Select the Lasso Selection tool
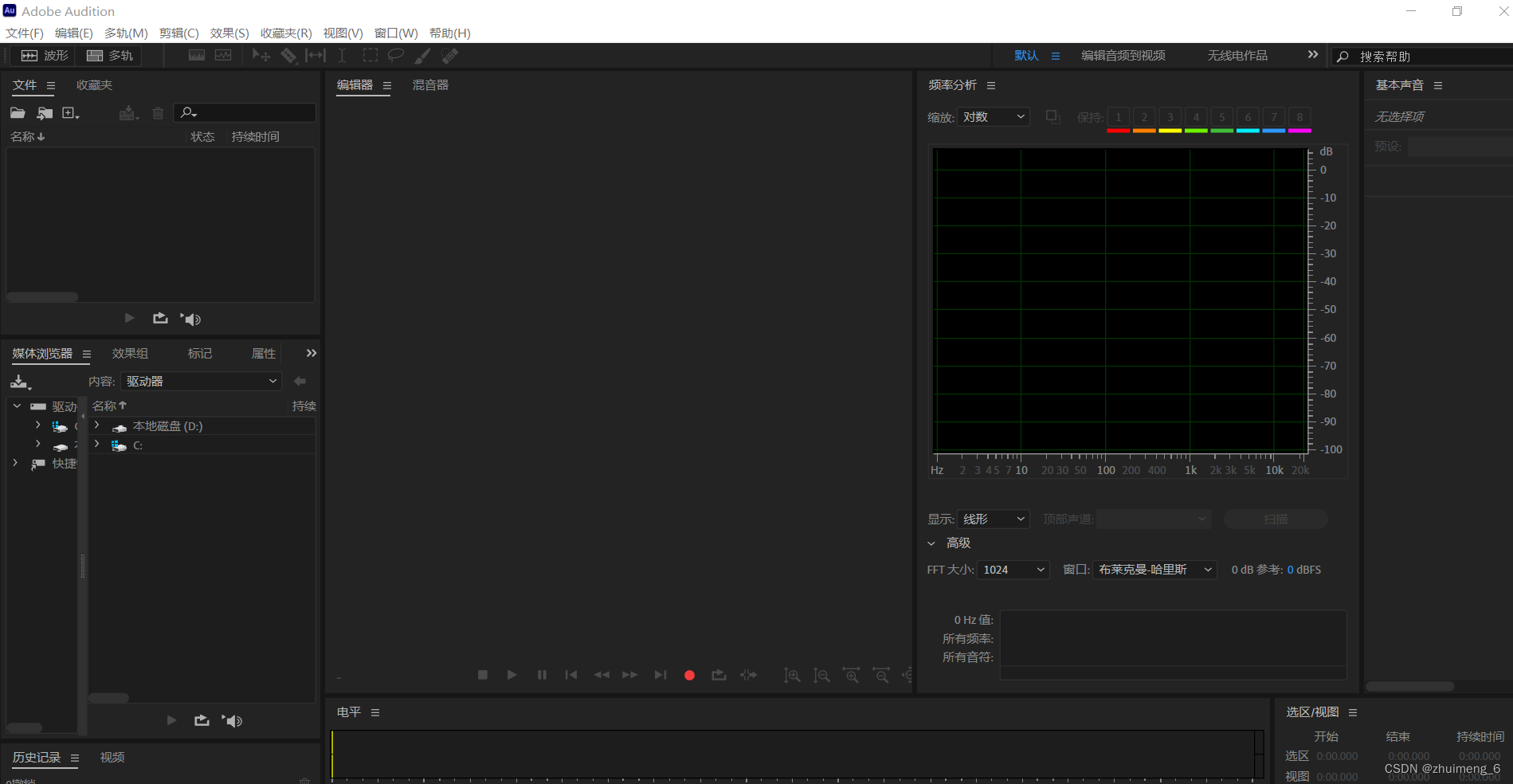The width and height of the screenshot is (1513, 784). pyautogui.click(x=395, y=56)
